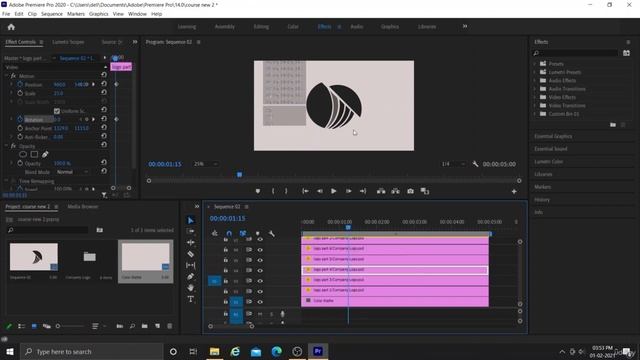Screen dimensions: 640x360
Task: Collapse the Motion effect group
Action: pyautogui.click(x=7, y=76)
